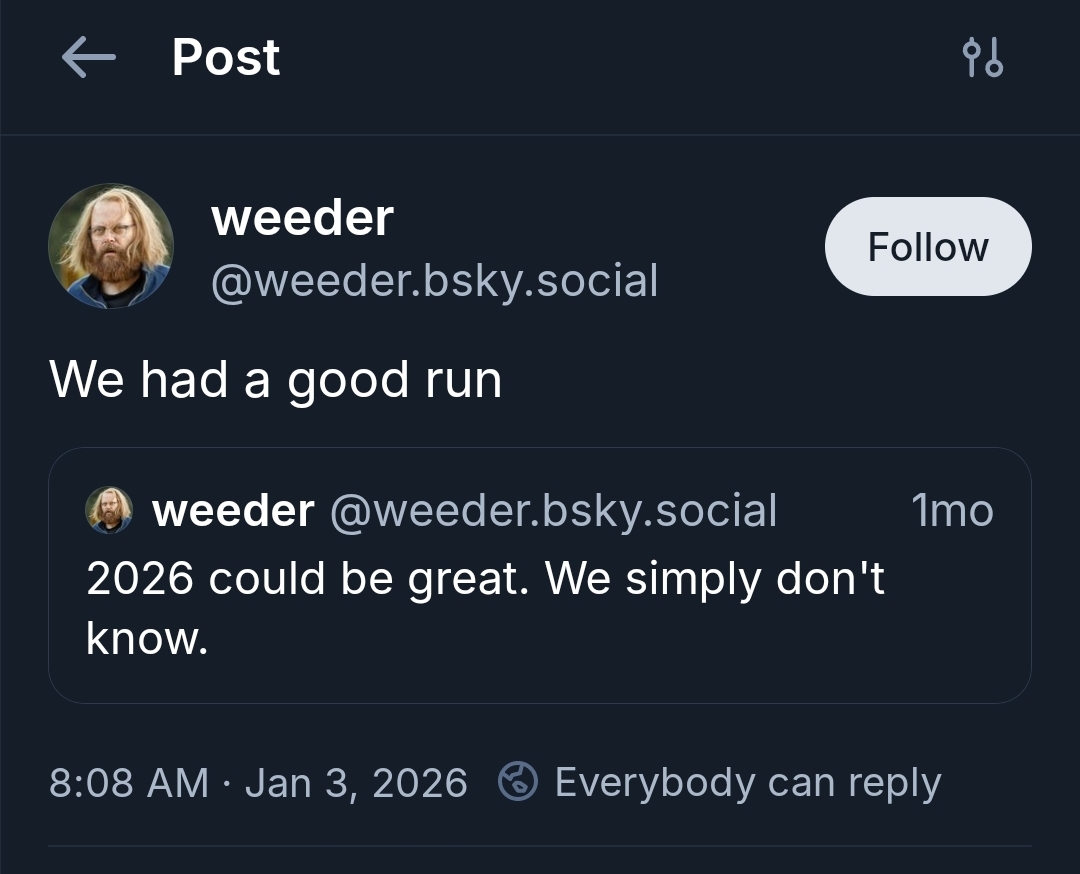Click the "1mo" quoted post timestamp

pos(951,511)
